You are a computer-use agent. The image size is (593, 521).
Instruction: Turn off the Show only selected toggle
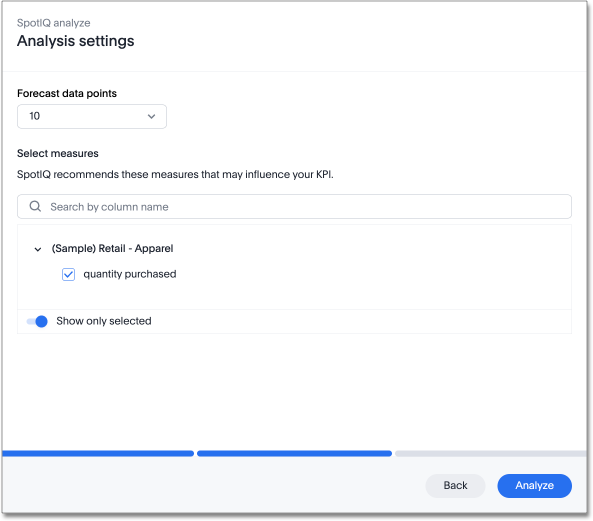point(37,321)
